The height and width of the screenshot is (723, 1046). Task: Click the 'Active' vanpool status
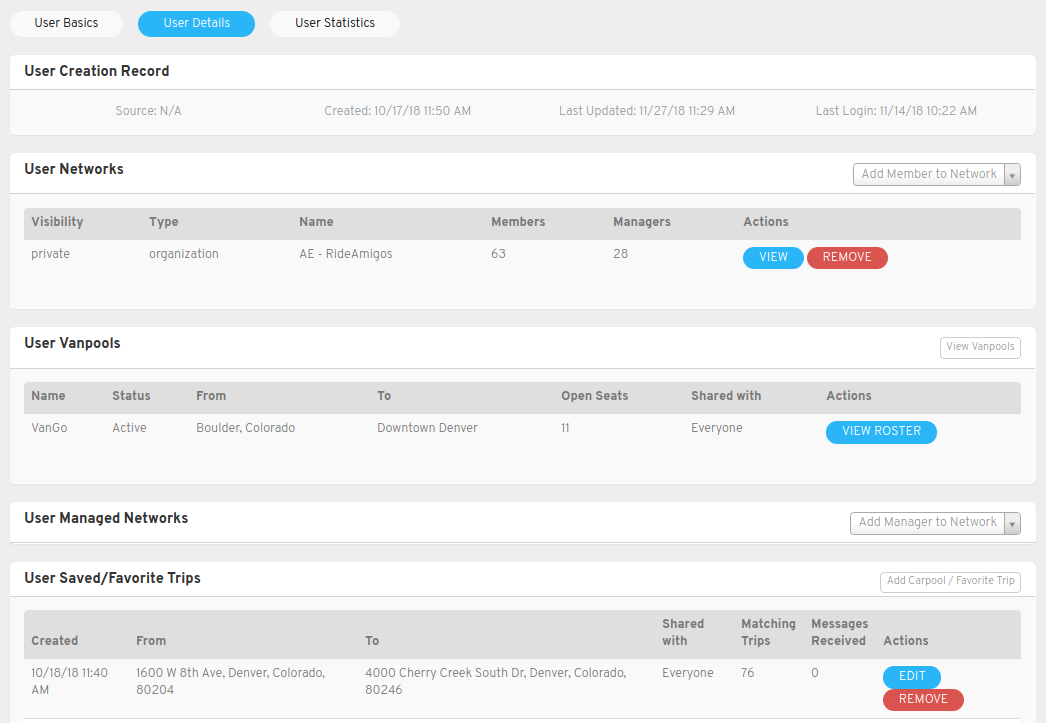[x=129, y=428]
